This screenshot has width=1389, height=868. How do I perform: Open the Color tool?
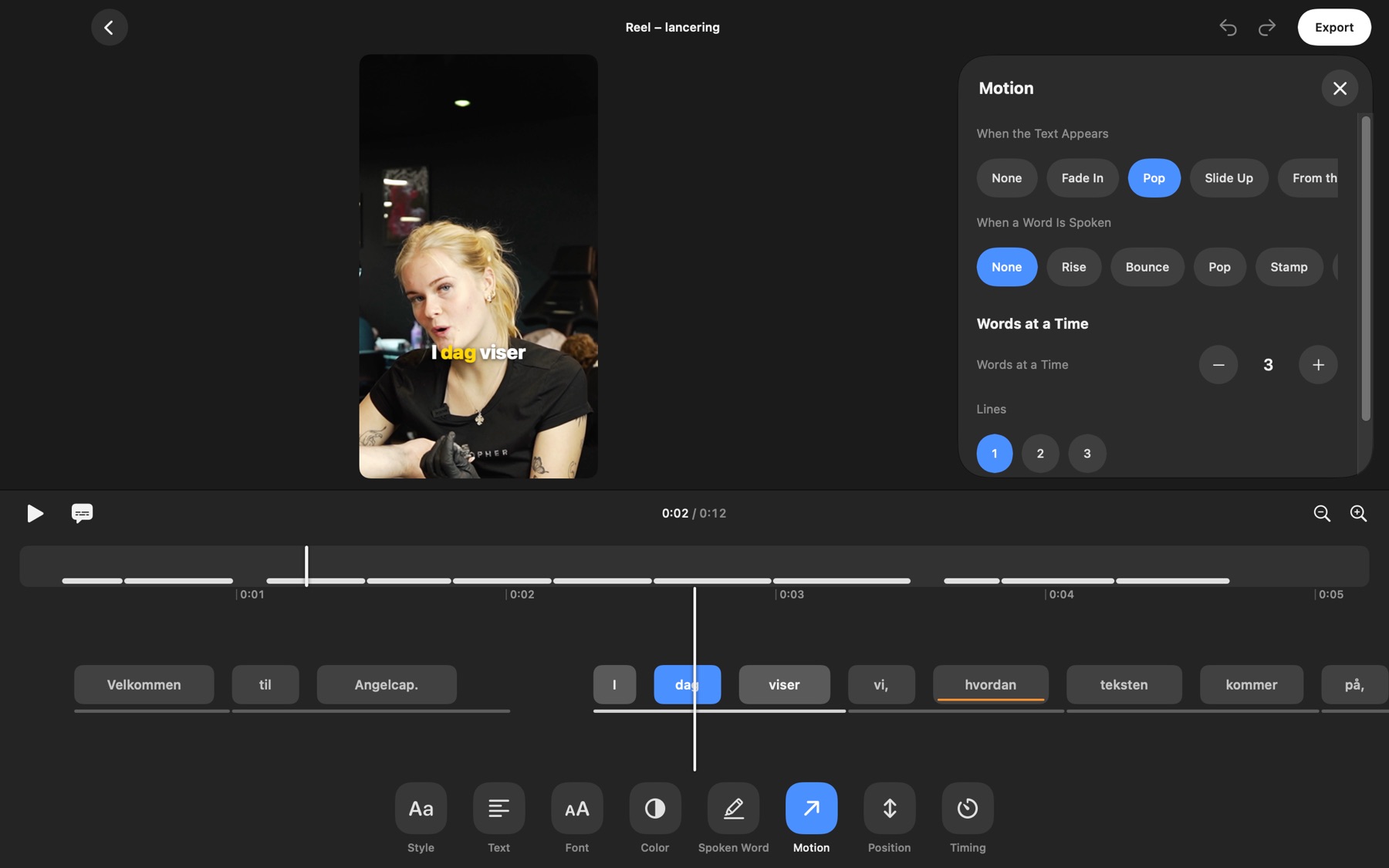pyautogui.click(x=654, y=808)
